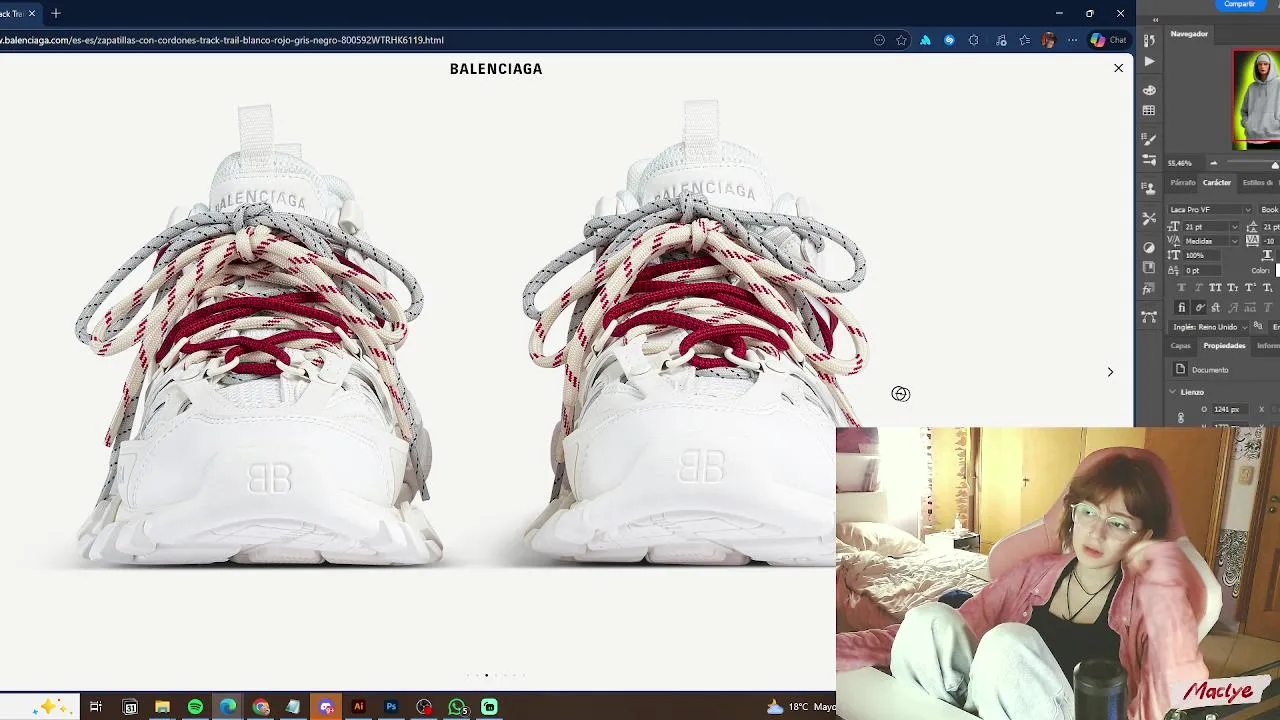Toggle fi standard ligatures button
Screen dimensions: 1280x720
click(1181, 308)
